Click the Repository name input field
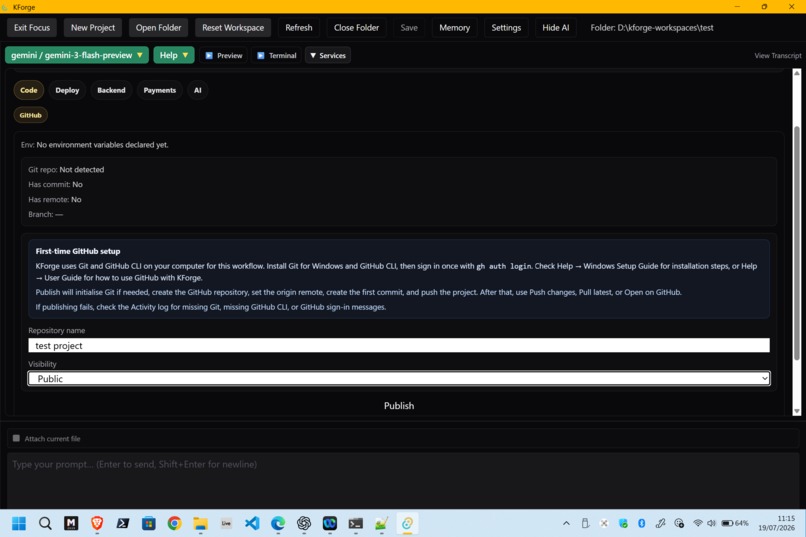 [399, 345]
